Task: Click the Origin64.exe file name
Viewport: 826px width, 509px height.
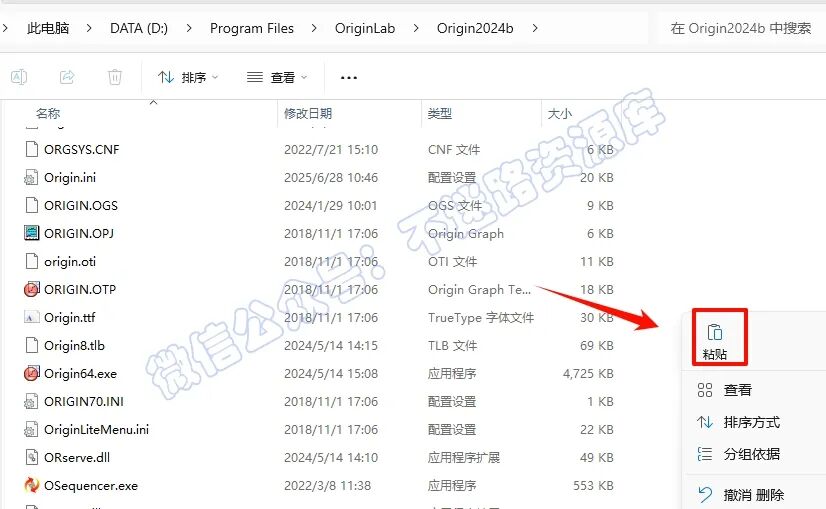Action: [x=81, y=374]
